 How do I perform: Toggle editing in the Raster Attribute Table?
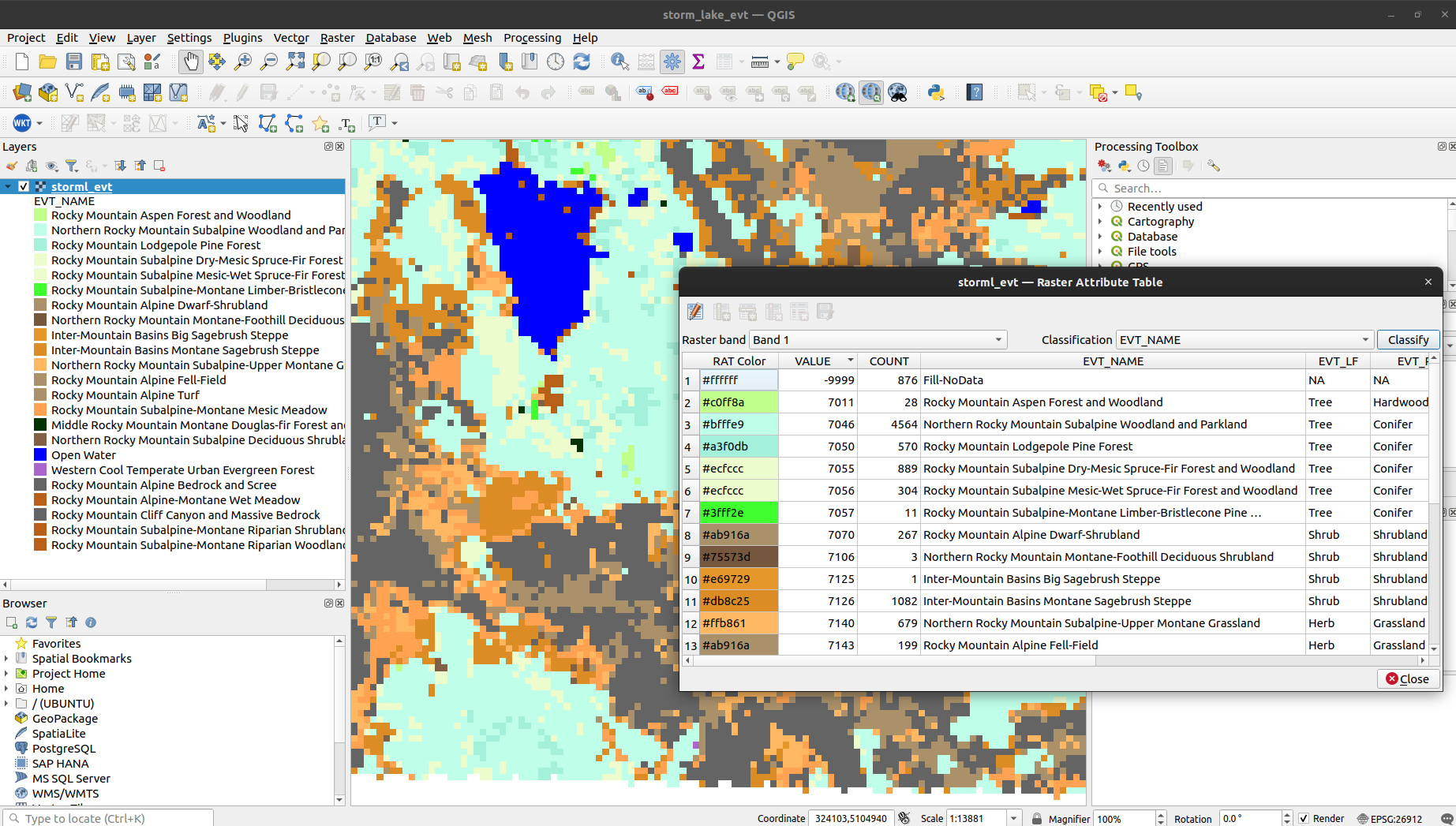[x=694, y=311]
